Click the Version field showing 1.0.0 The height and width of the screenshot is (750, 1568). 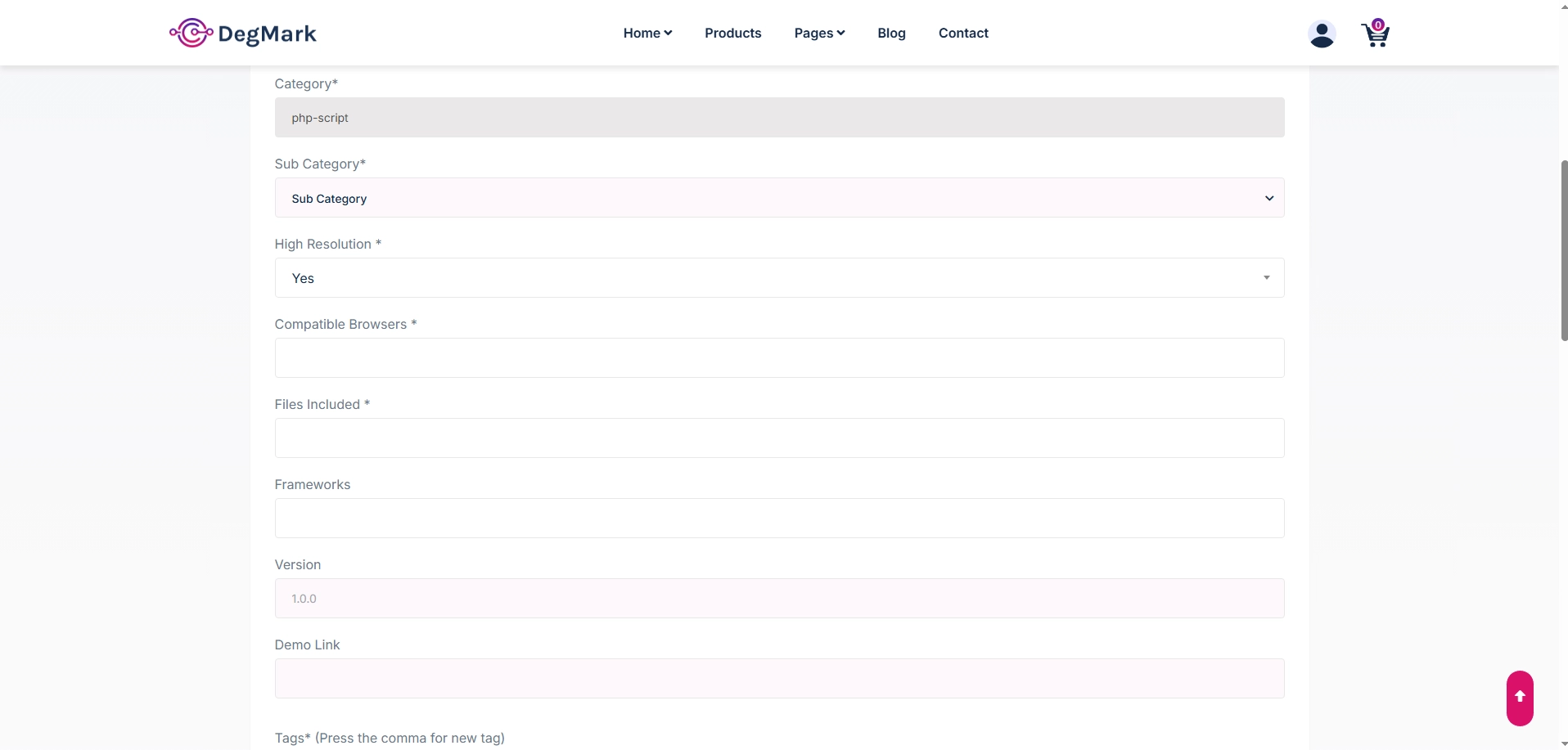click(x=778, y=599)
